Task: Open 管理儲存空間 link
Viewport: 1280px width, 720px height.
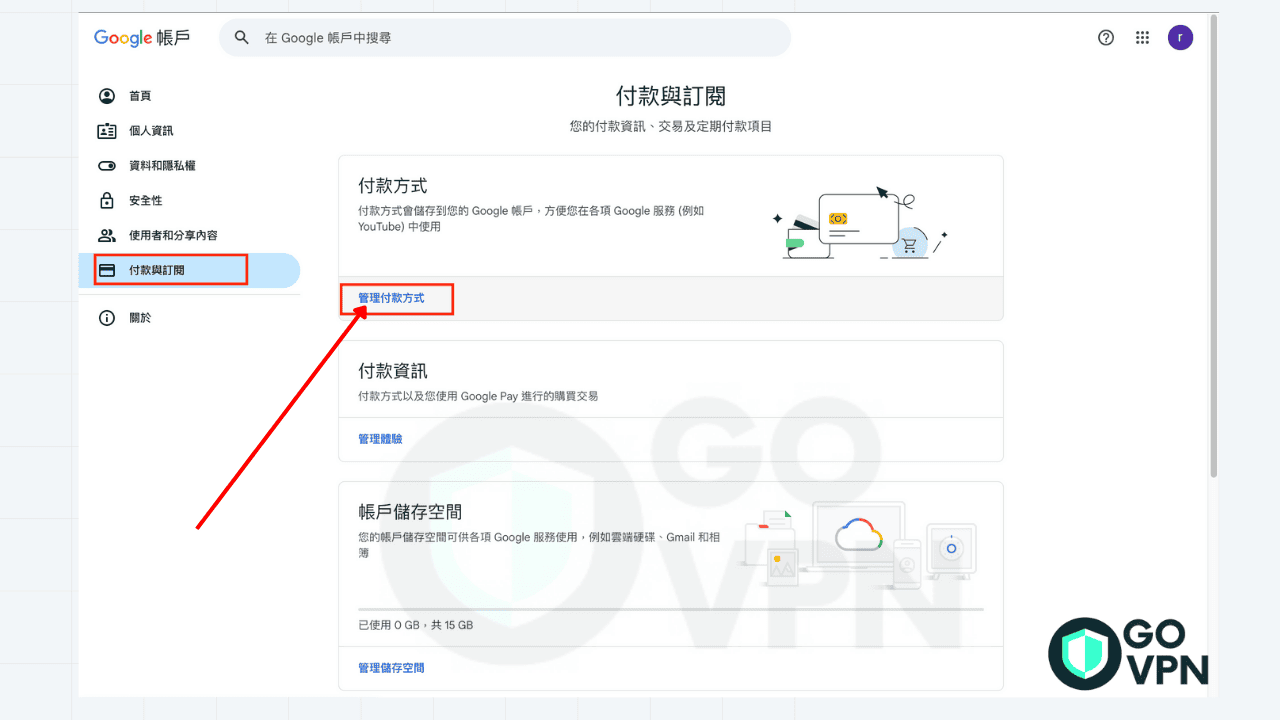Action: 390,667
